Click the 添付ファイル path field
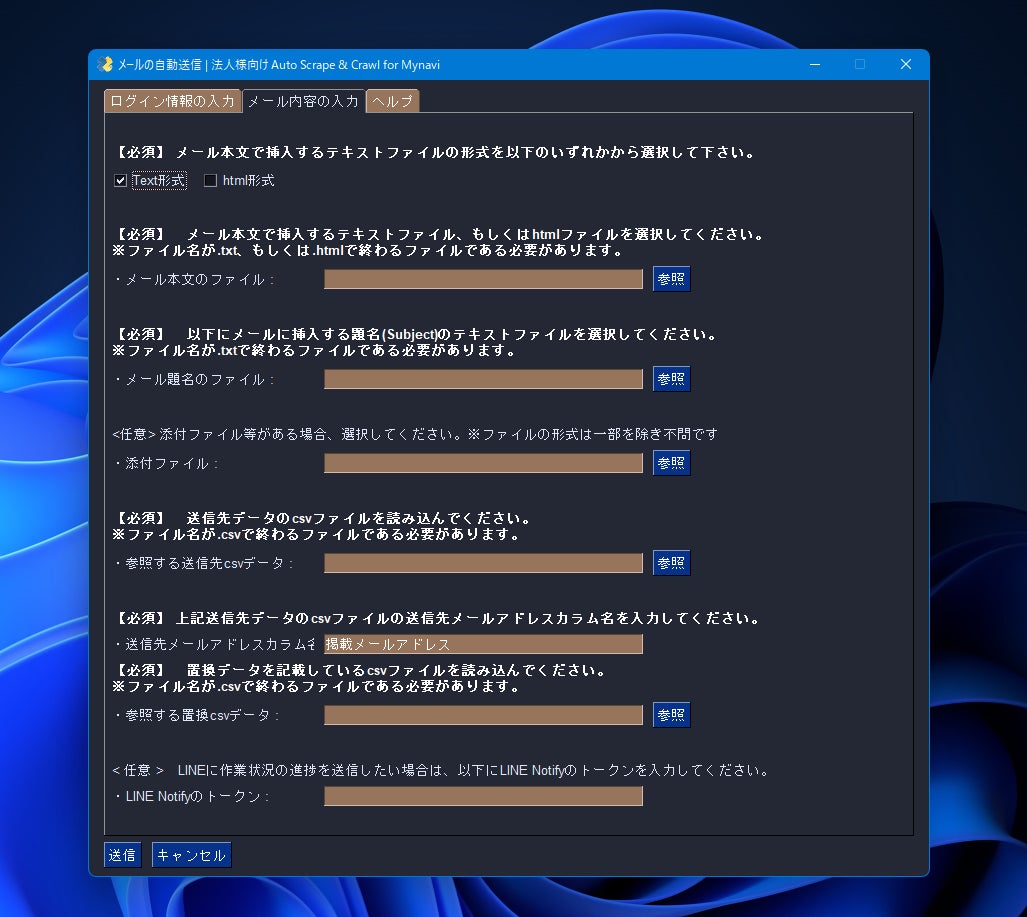The height and width of the screenshot is (917, 1027). [x=483, y=463]
